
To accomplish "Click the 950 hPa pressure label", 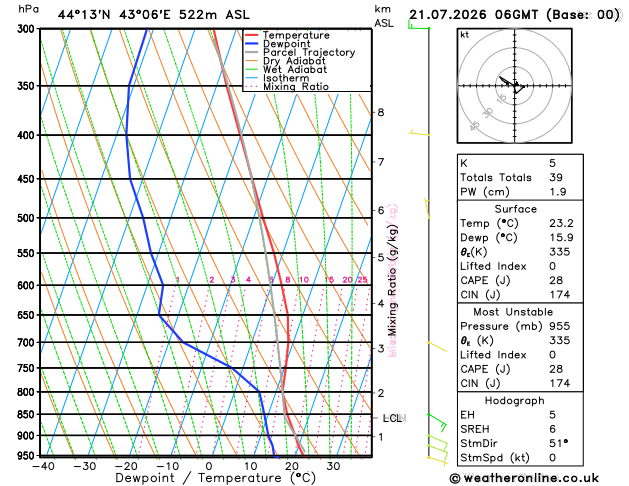I will (28, 456).
